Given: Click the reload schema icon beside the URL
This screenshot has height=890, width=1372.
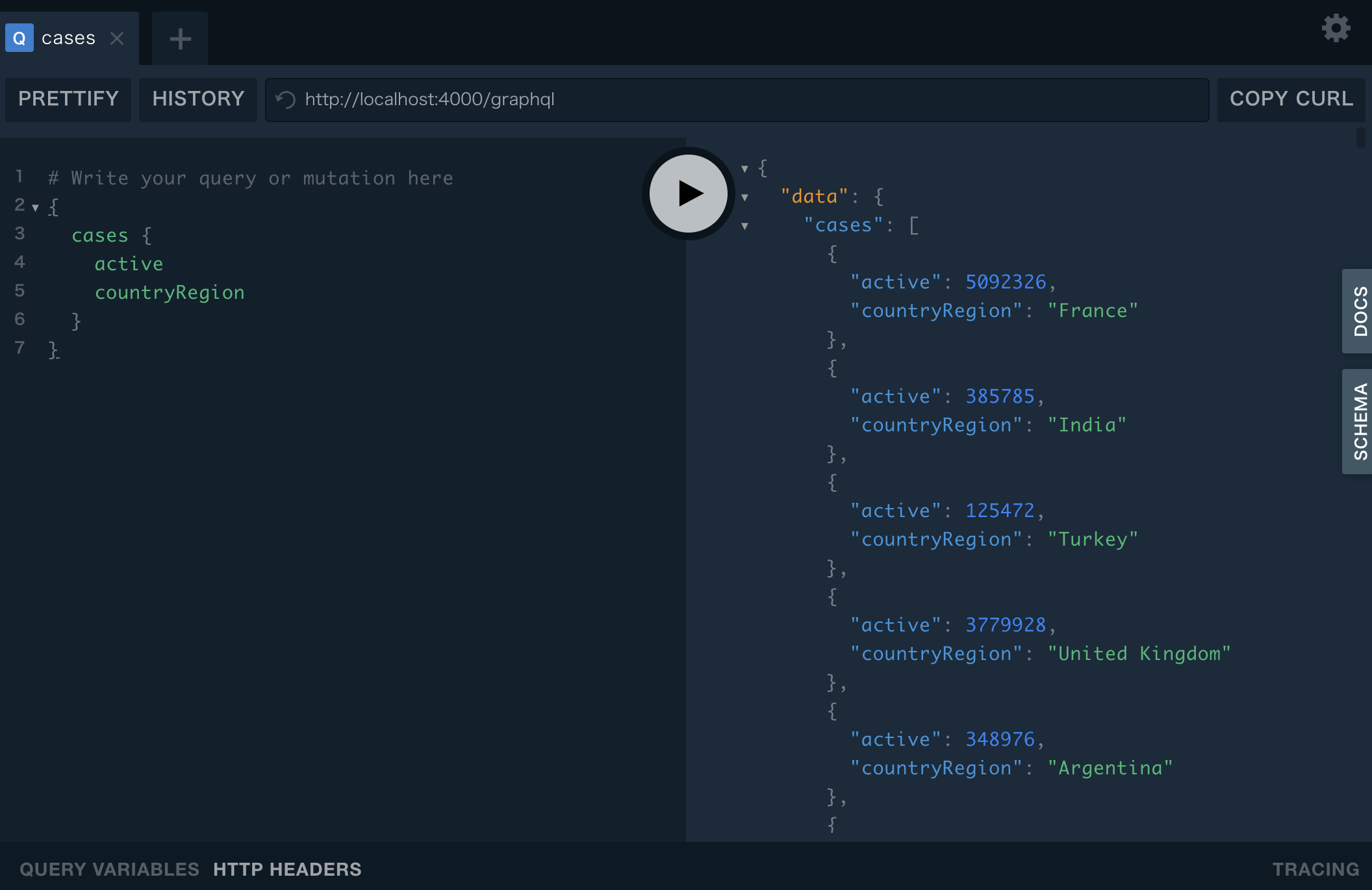Looking at the screenshot, I should tap(286, 99).
